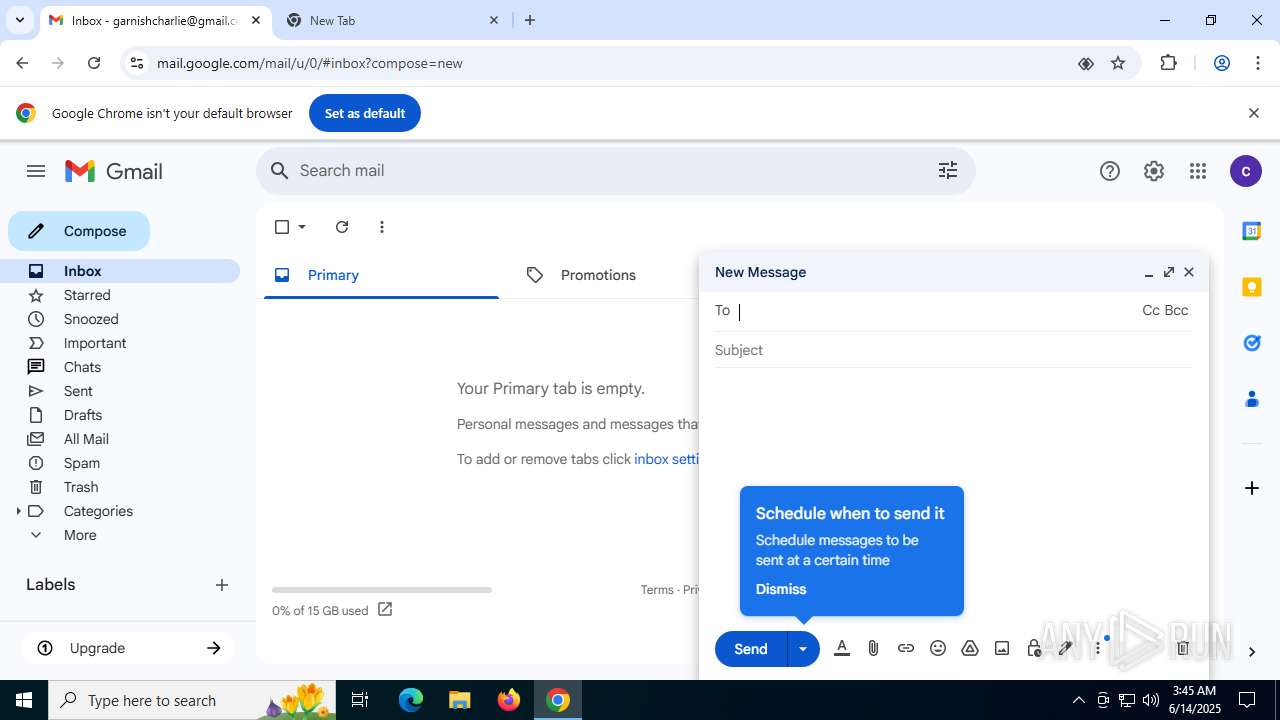Hide side panel arrow at bottom right
Image resolution: width=1280 pixels, height=720 pixels.
click(1251, 652)
